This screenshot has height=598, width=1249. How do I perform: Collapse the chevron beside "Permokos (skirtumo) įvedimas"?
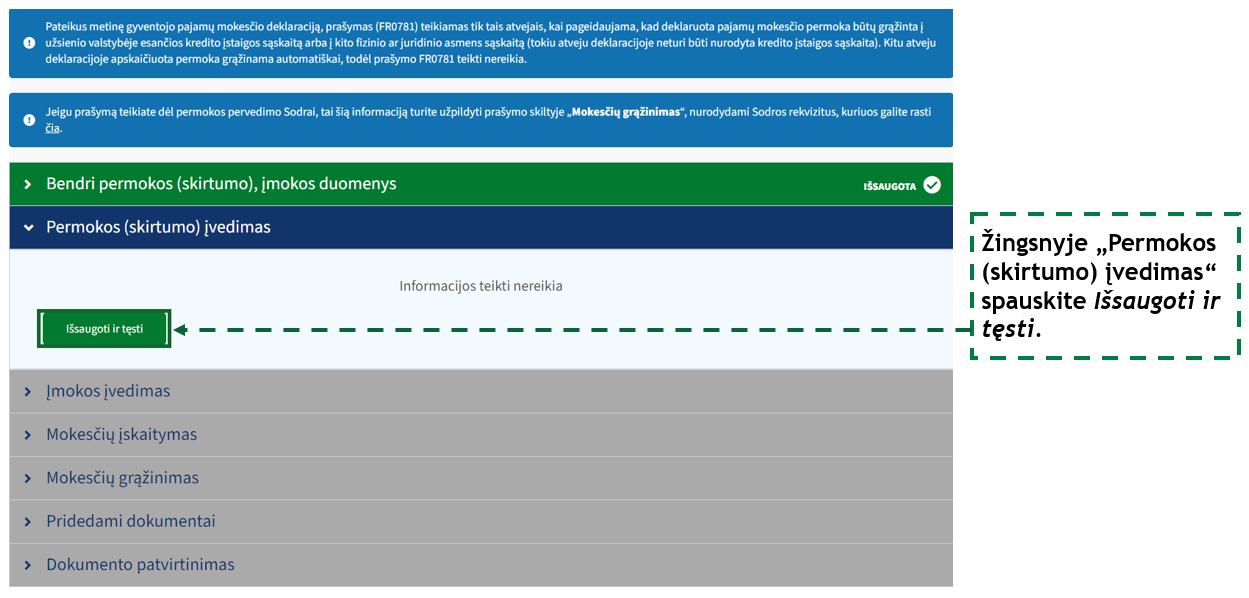(x=28, y=228)
